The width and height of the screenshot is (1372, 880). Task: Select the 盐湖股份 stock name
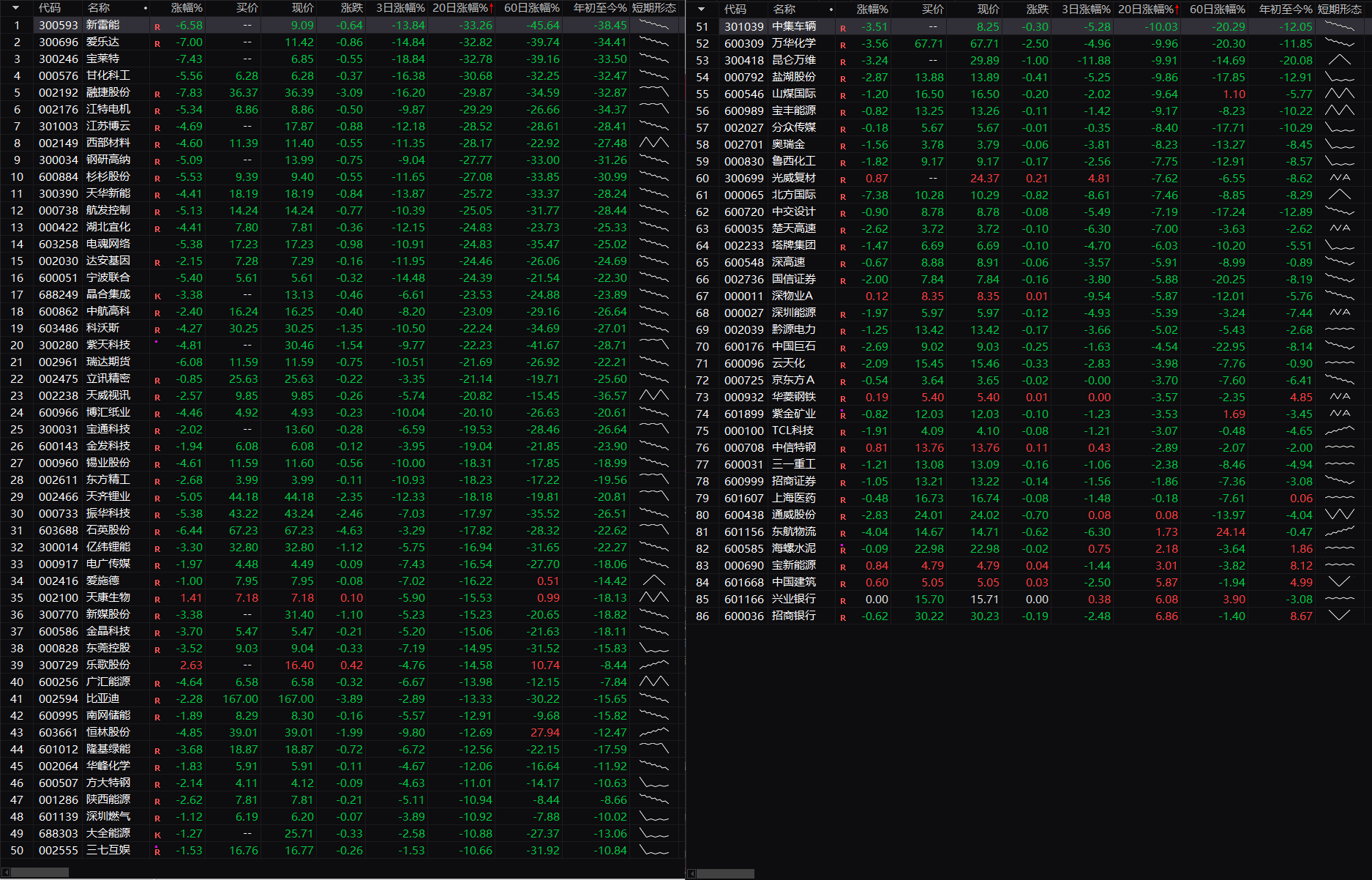(x=794, y=77)
